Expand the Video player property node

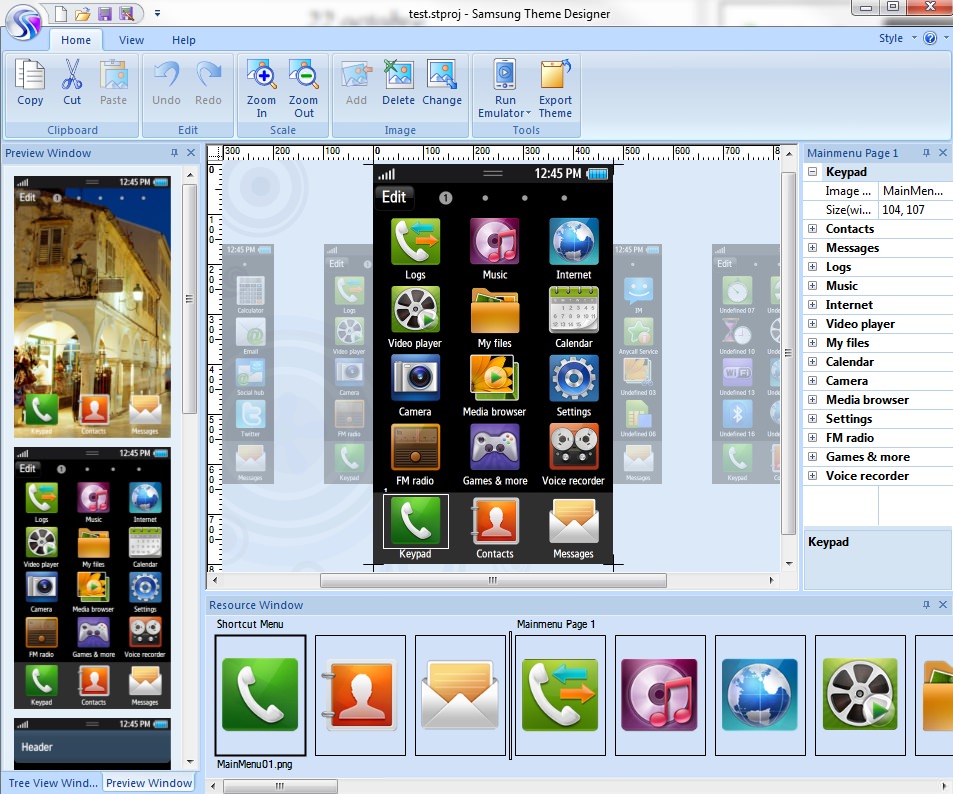(x=812, y=323)
